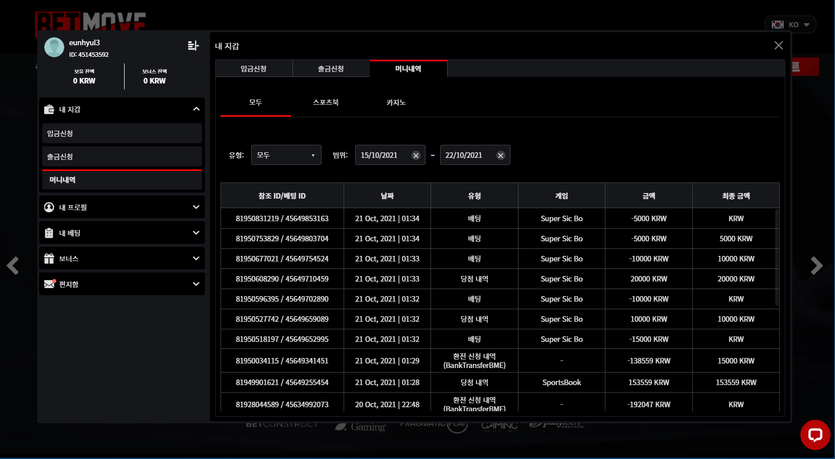
Task: Click reference ID 81950753829 / 45649803704
Action: [x=282, y=239]
